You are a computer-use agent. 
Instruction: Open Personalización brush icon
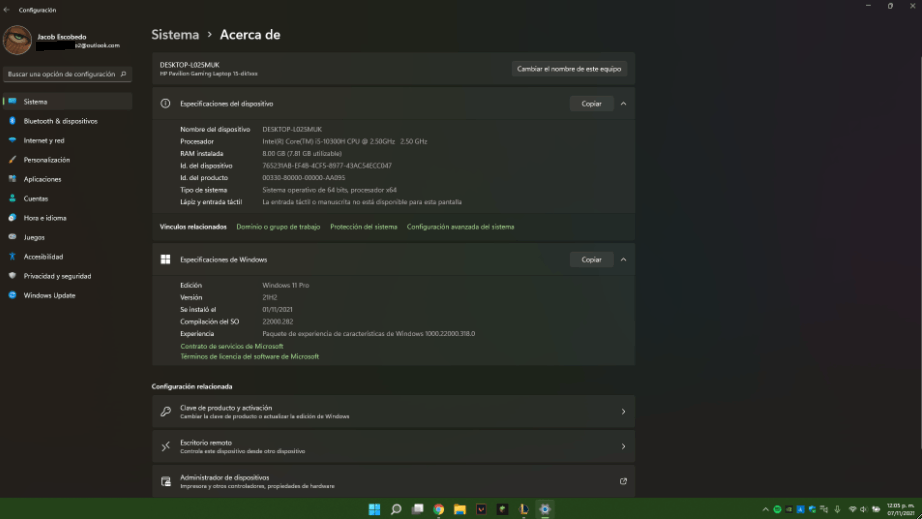pos(12,160)
